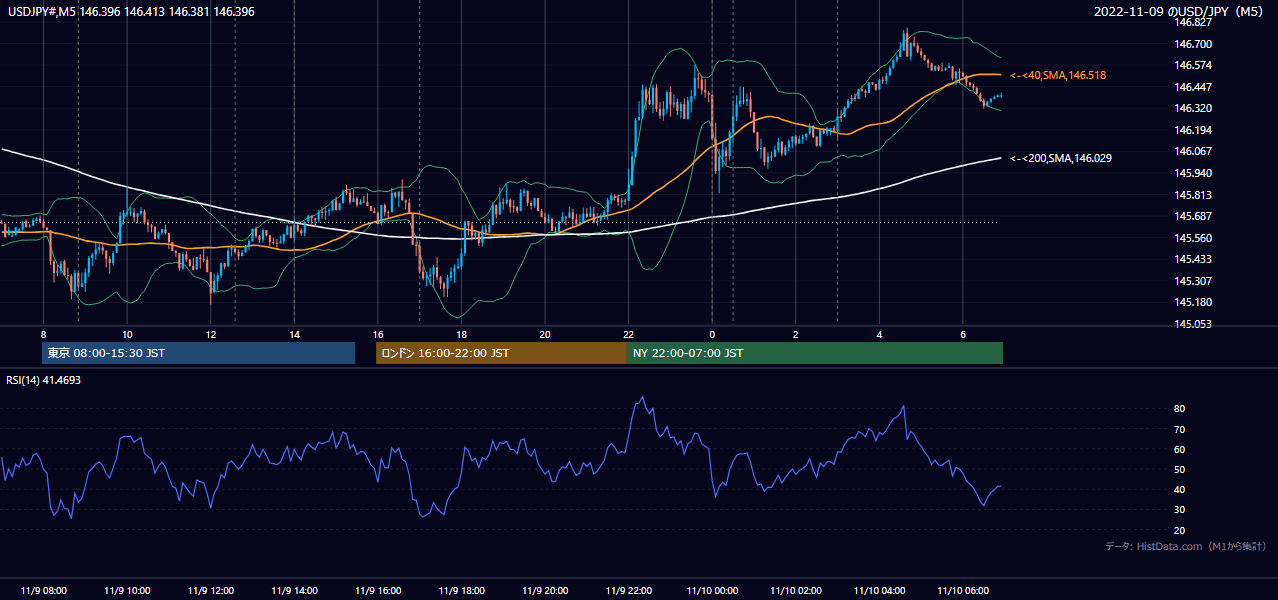Click bottom date label 11/9 08:00
This screenshot has width=1278, height=600.
(43, 591)
